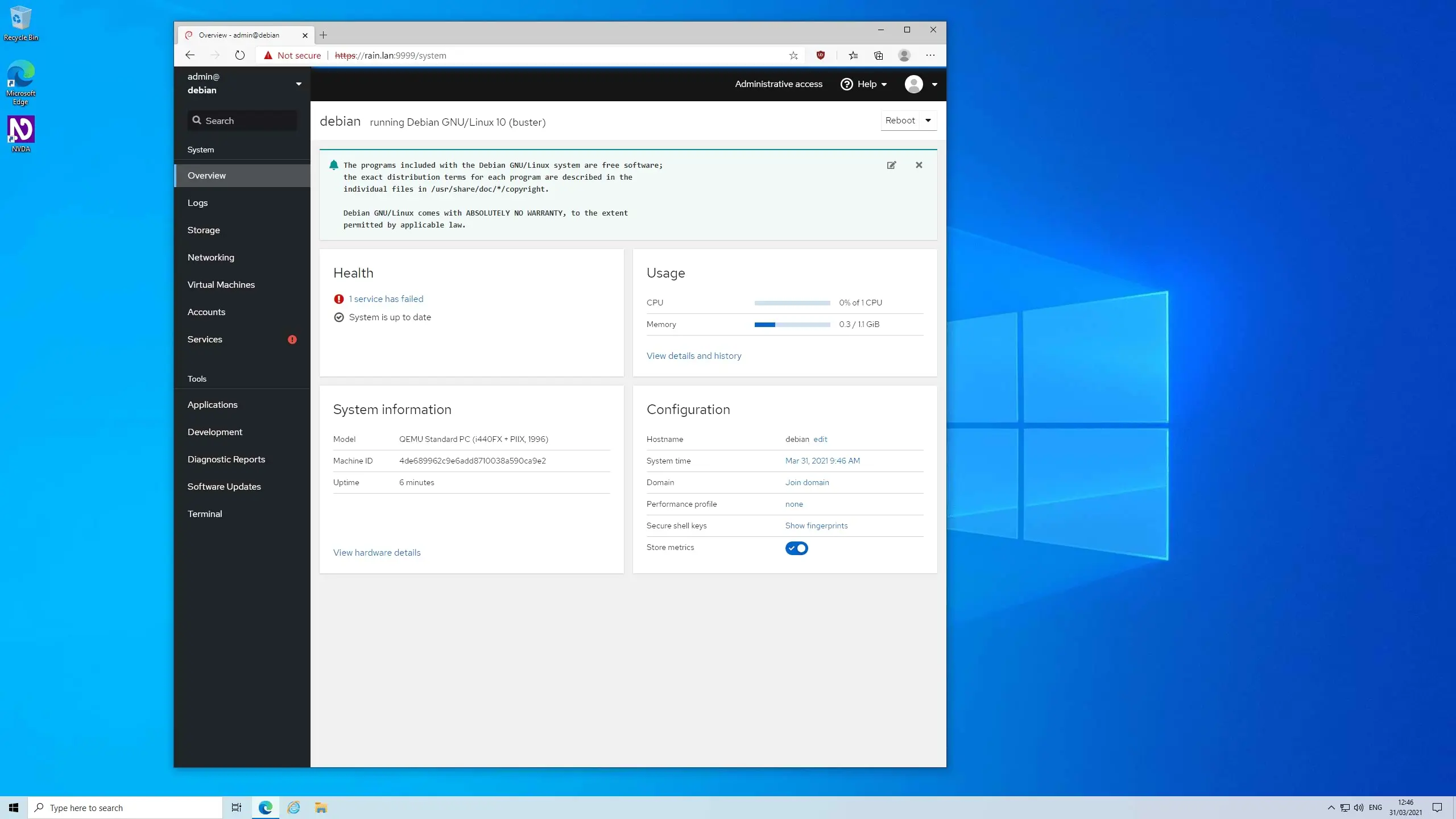This screenshot has width=1456, height=819.
Task: Click the Memory usage bar
Action: point(792,324)
